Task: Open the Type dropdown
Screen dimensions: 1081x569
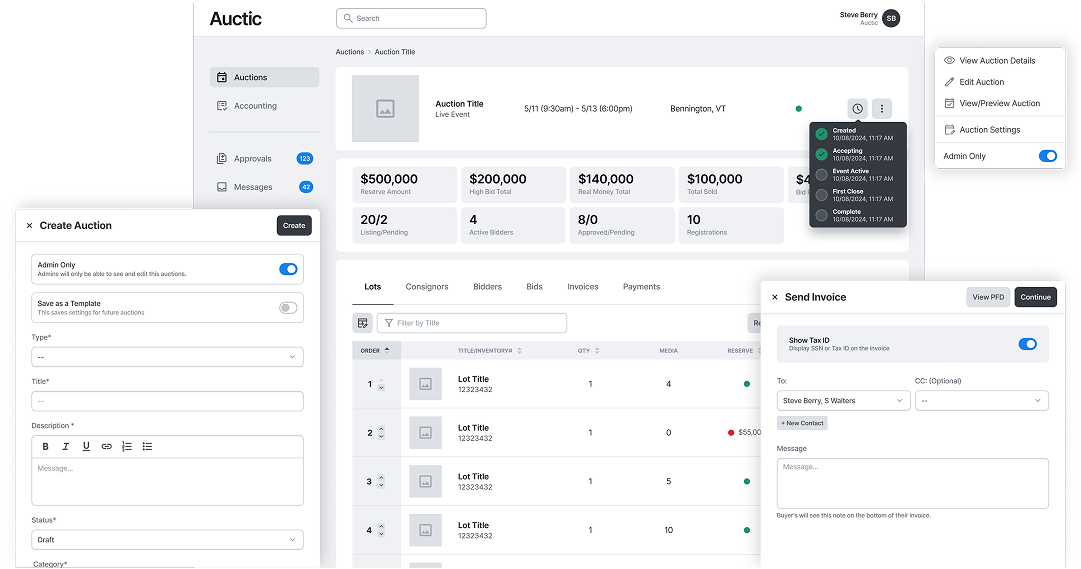Action: pyautogui.click(x=167, y=356)
